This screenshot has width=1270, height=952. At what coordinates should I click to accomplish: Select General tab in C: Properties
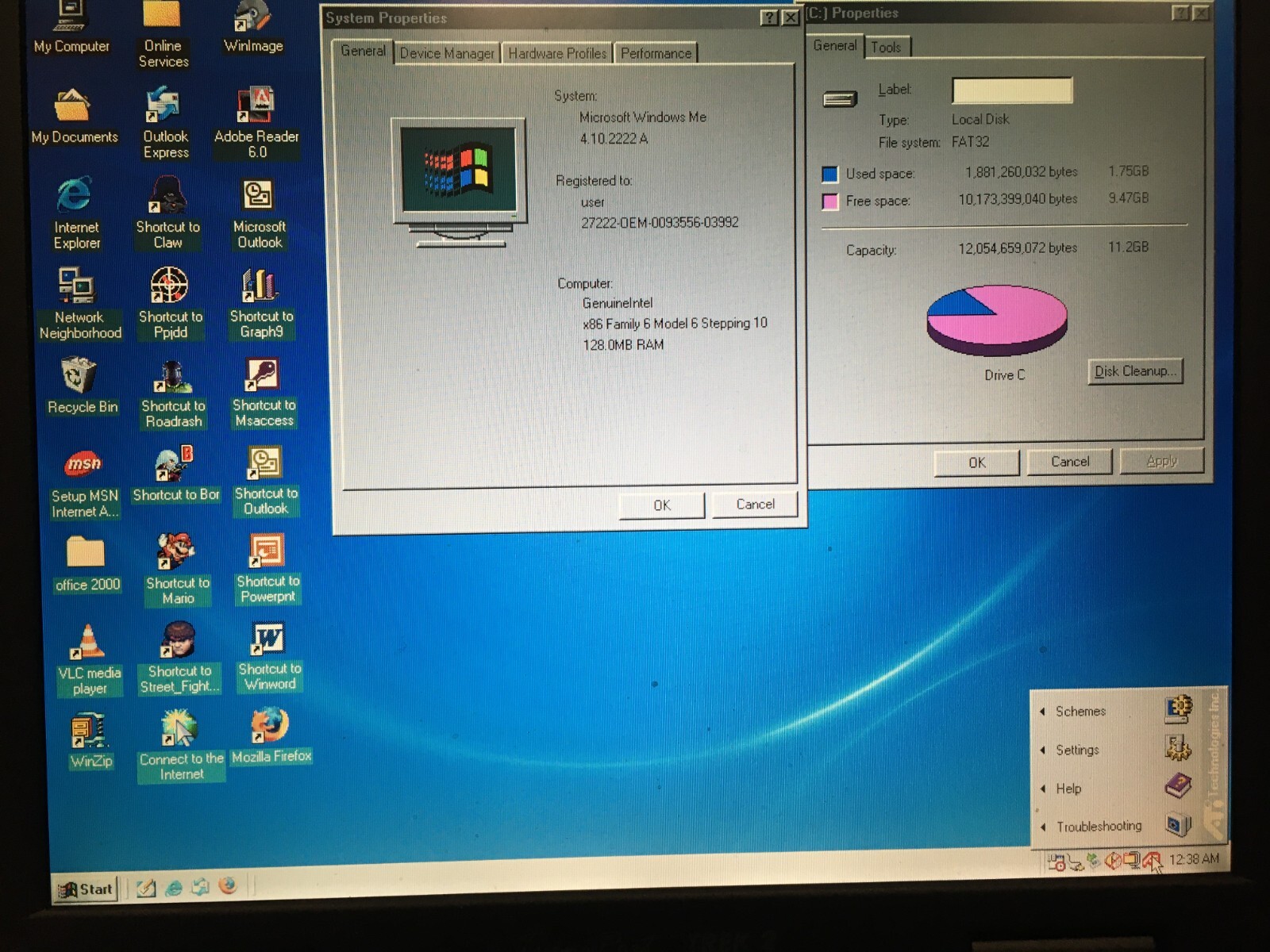(834, 45)
